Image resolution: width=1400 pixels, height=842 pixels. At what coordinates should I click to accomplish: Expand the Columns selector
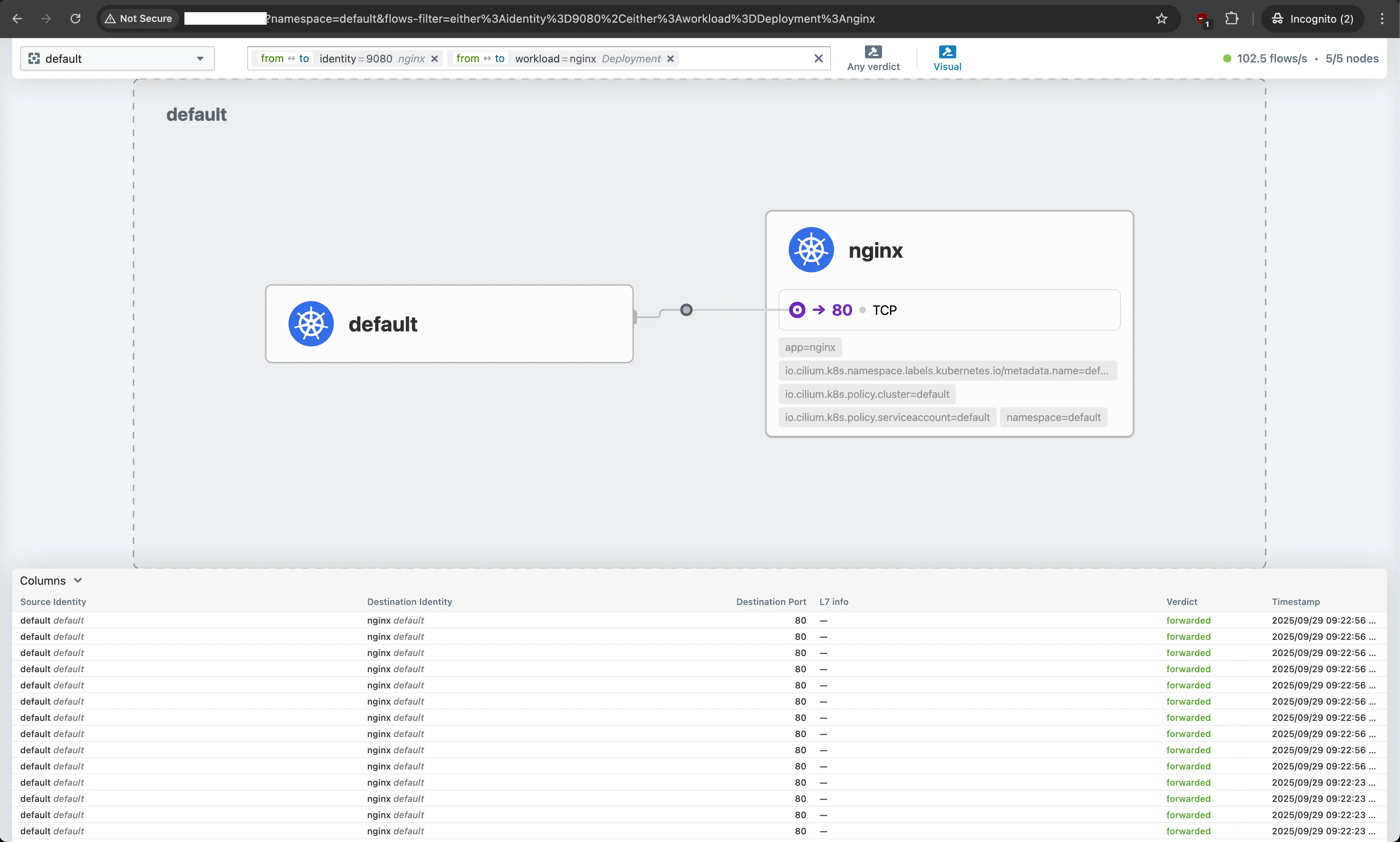[51, 580]
